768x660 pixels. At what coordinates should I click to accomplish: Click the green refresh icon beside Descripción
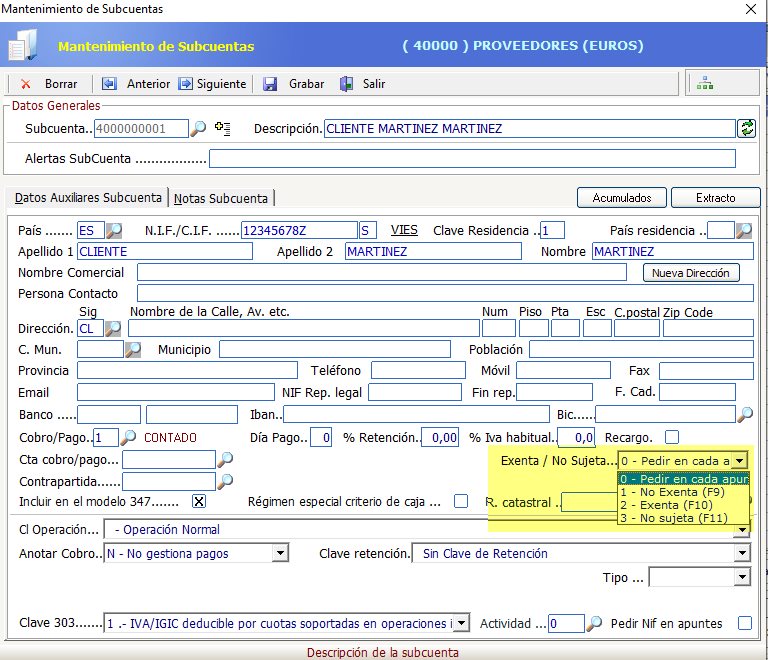(x=746, y=128)
